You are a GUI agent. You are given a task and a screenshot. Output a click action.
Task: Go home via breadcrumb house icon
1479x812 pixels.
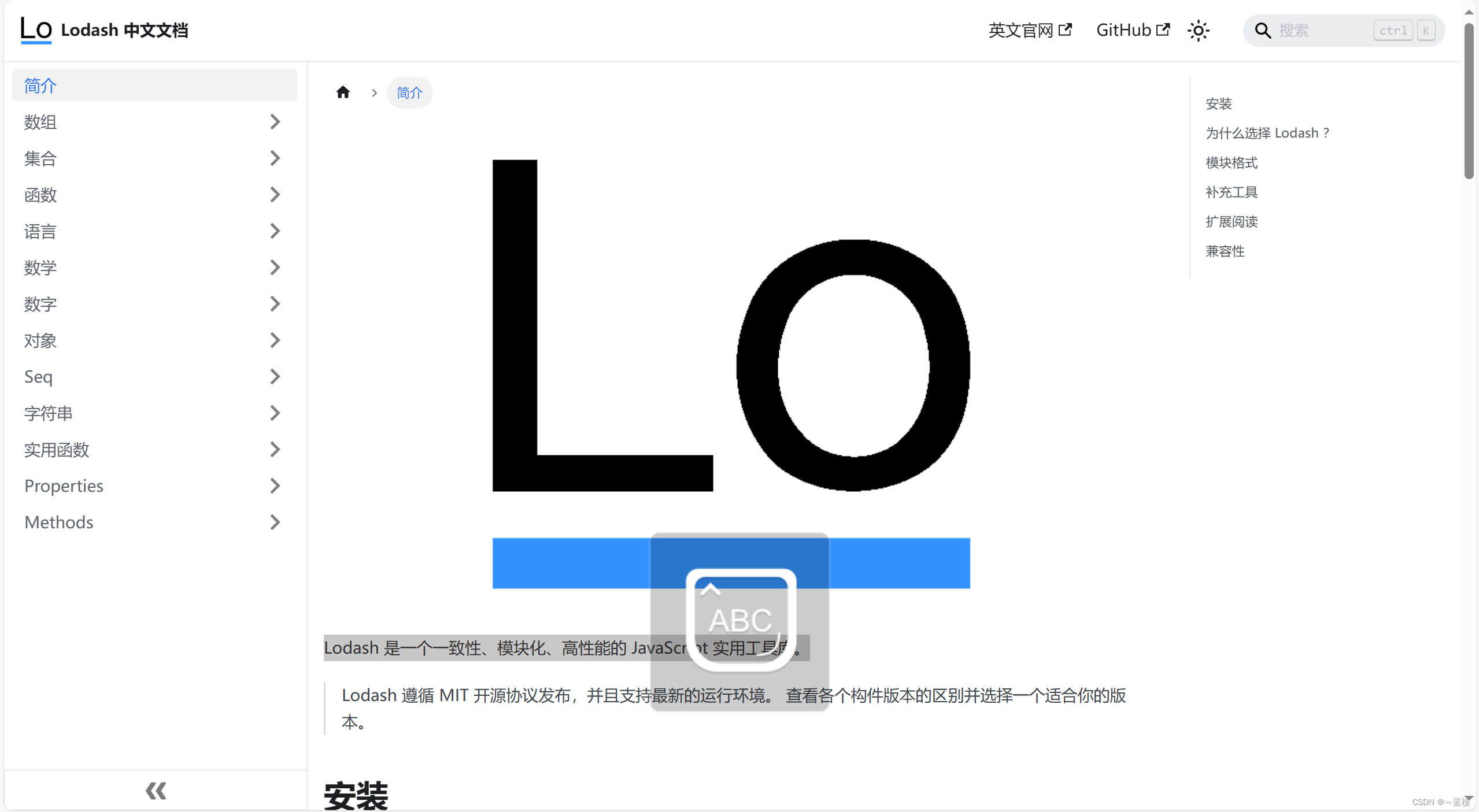click(x=343, y=92)
